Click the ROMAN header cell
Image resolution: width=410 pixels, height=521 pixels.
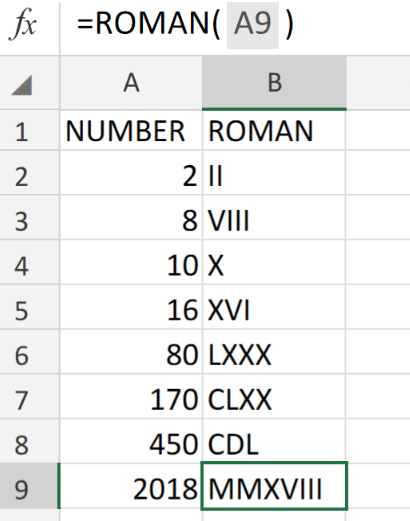coord(274,131)
